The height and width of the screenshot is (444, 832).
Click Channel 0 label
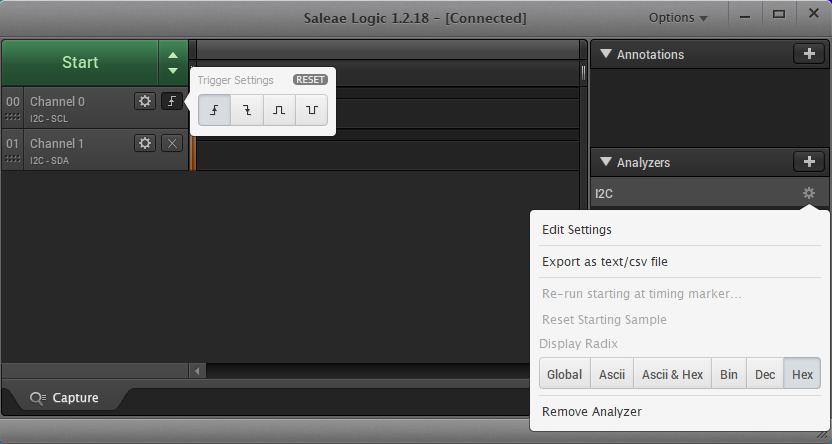click(57, 101)
